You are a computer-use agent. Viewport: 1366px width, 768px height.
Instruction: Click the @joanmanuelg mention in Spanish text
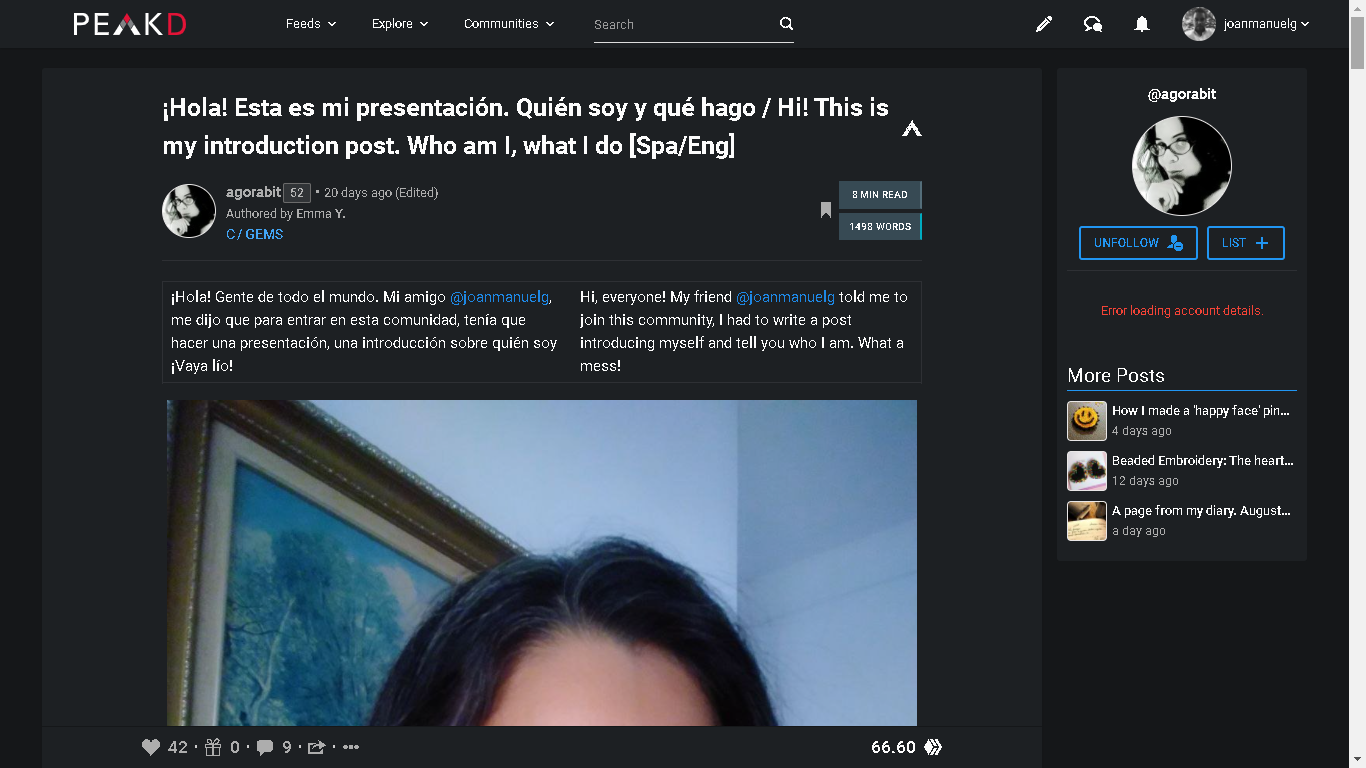pyautogui.click(x=499, y=297)
